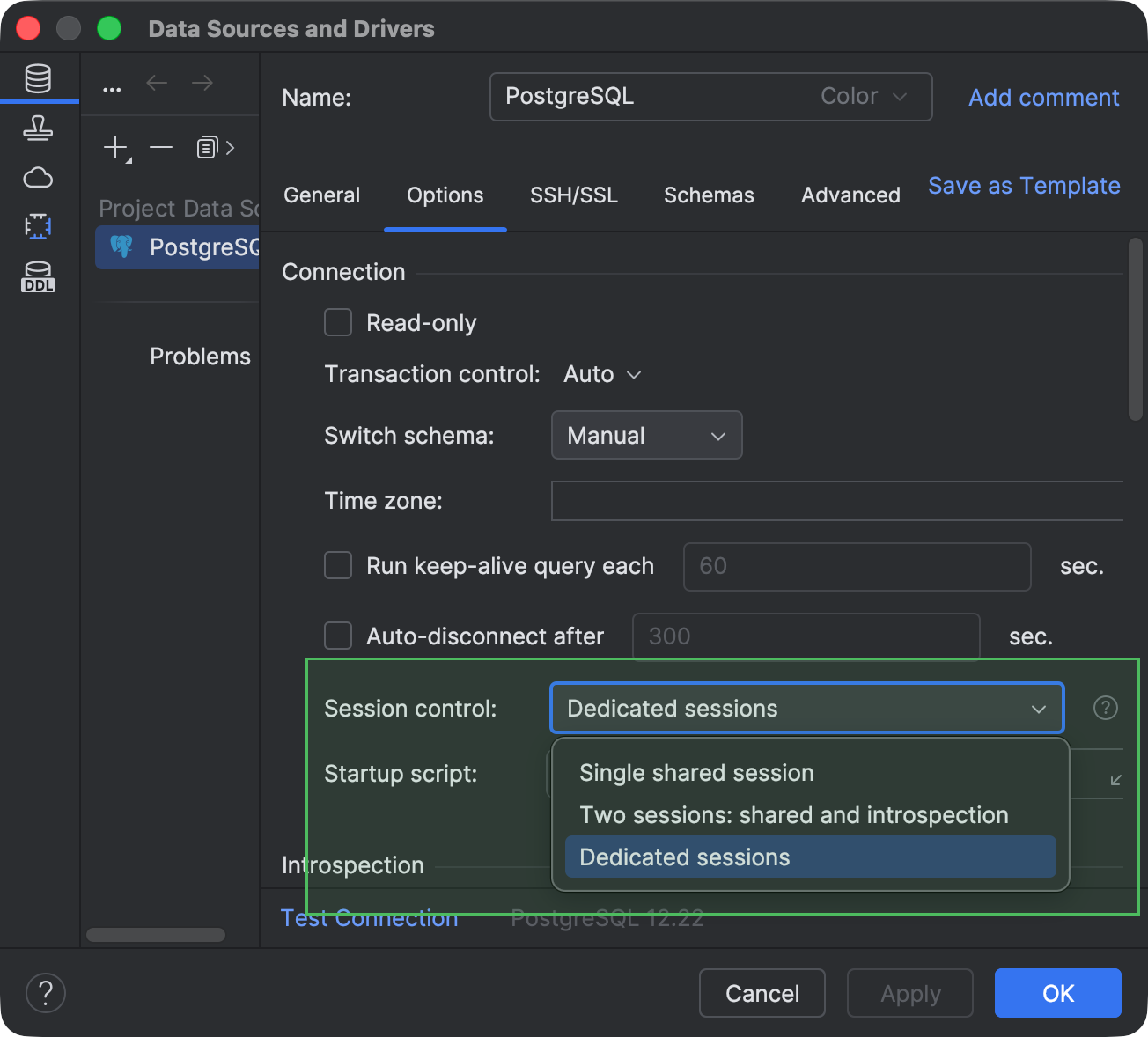Choose Single shared session option
Viewport: 1148px width, 1037px height.
click(811, 773)
